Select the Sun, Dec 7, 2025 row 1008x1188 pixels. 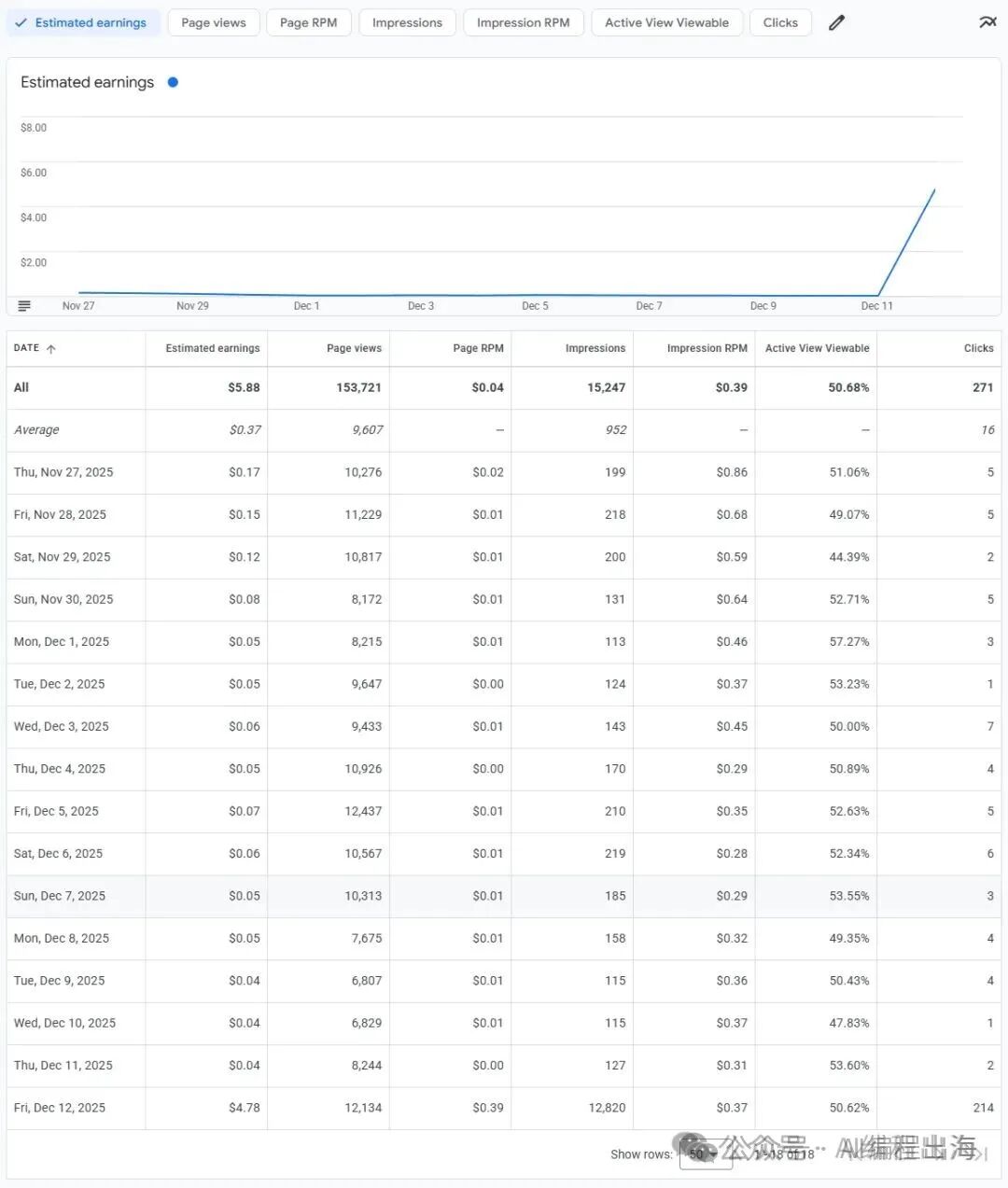pyautogui.click(x=504, y=896)
